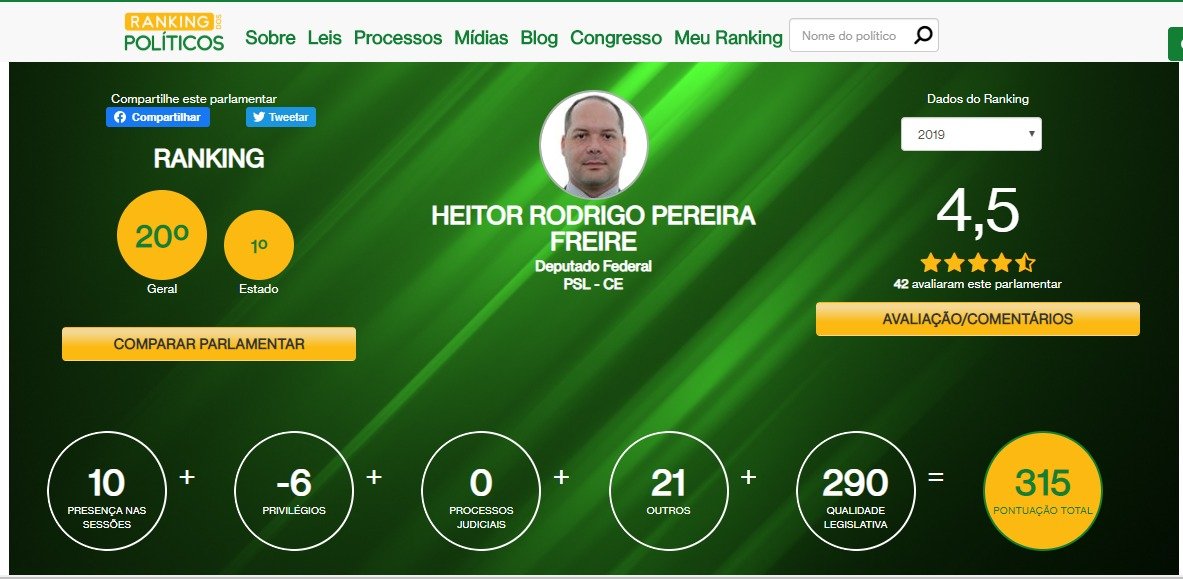Open the Leis menu item
This screenshot has height=579, width=1183.
point(324,38)
